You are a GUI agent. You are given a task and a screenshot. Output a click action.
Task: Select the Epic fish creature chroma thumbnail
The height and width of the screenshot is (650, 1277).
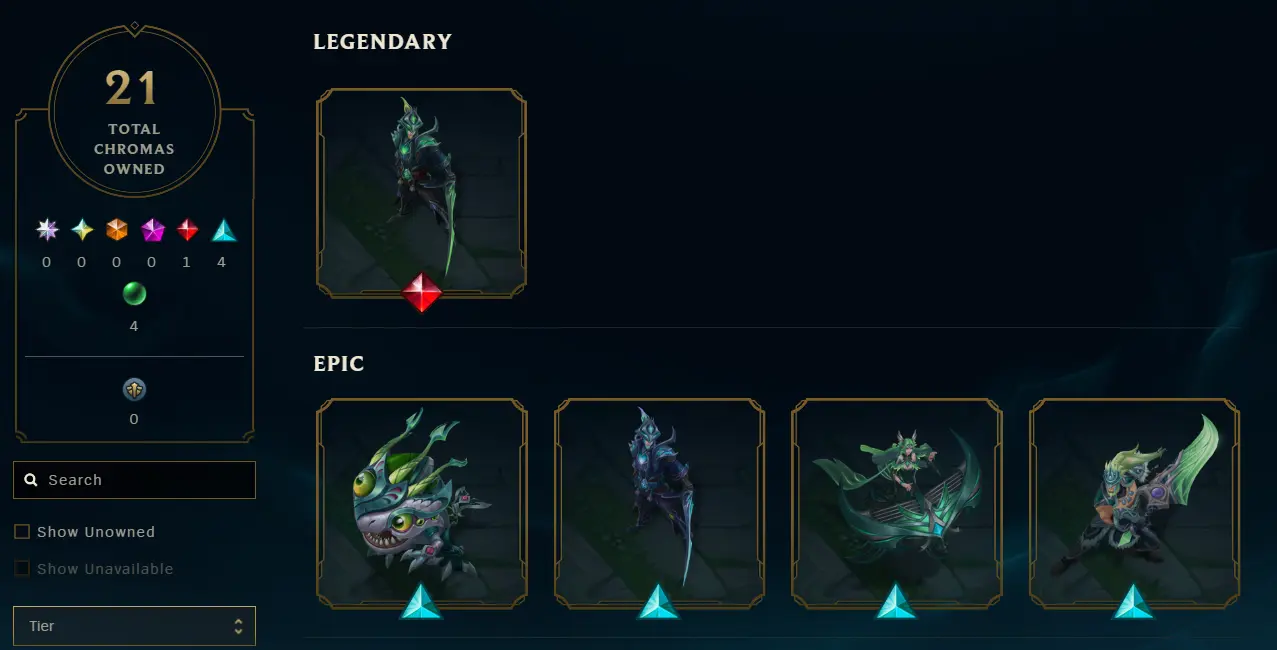click(421, 503)
